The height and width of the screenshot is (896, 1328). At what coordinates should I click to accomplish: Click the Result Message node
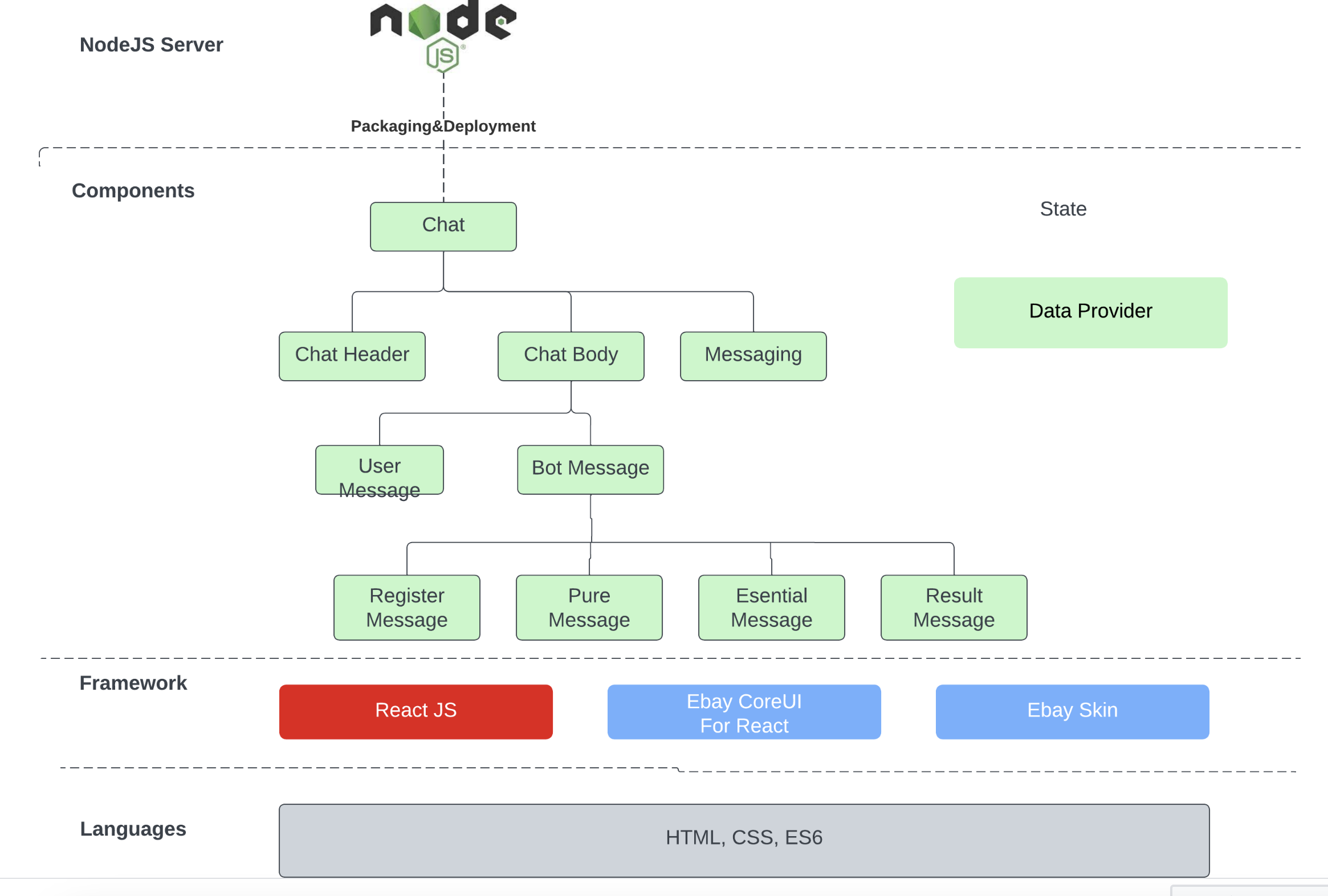[x=953, y=608]
